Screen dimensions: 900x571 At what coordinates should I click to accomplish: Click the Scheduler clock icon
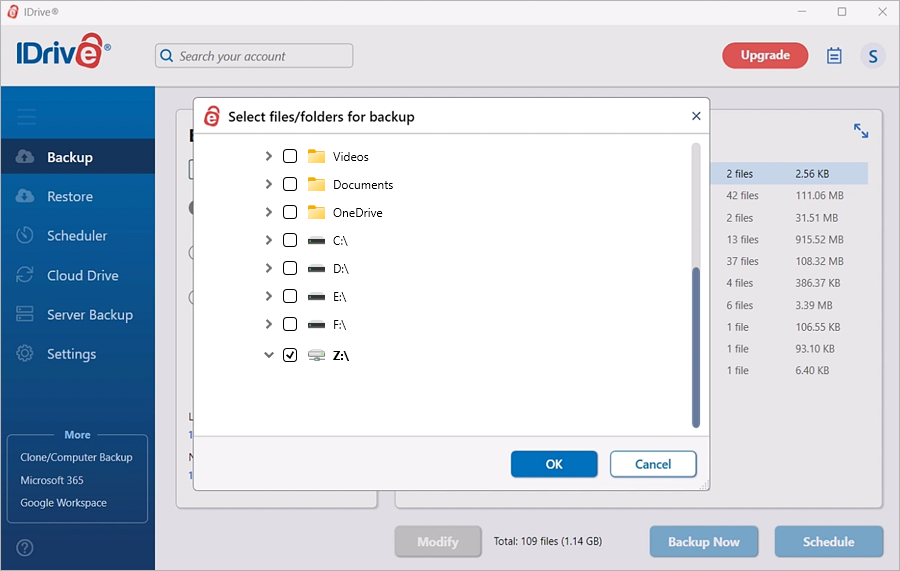pos(25,235)
